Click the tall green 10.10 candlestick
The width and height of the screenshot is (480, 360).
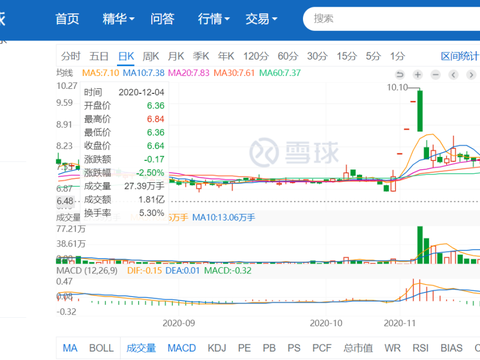click(420, 111)
